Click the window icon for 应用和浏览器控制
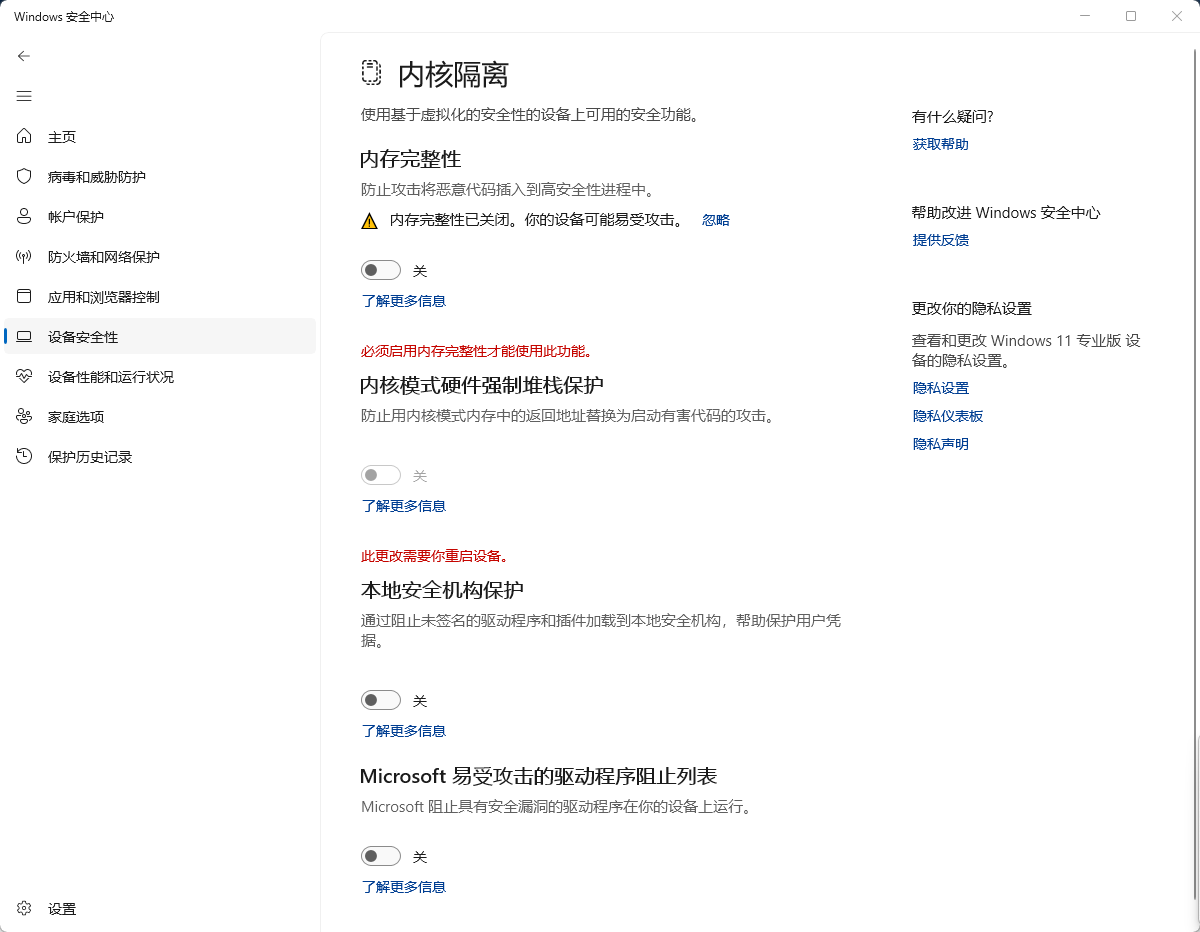The image size is (1200, 932). (25, 297)
